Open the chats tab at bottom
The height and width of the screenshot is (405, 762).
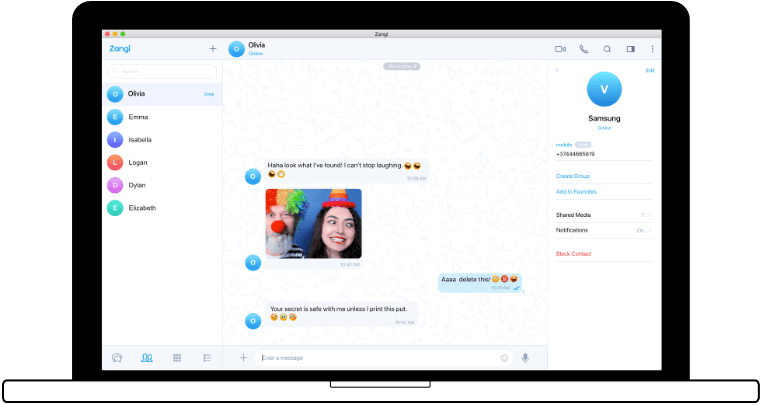click(x=117, y=358)
